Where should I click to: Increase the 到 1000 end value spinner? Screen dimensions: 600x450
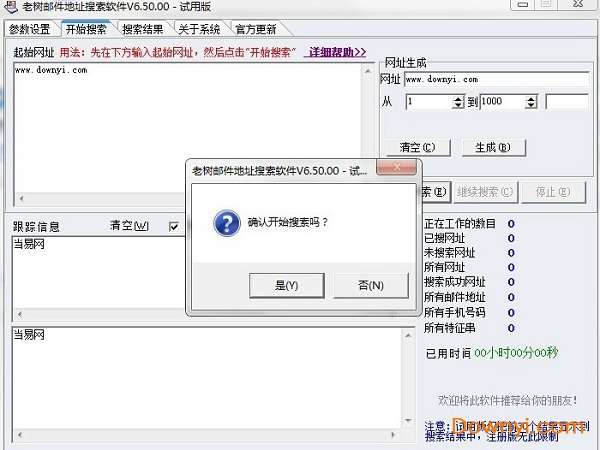tap(531, 98)
